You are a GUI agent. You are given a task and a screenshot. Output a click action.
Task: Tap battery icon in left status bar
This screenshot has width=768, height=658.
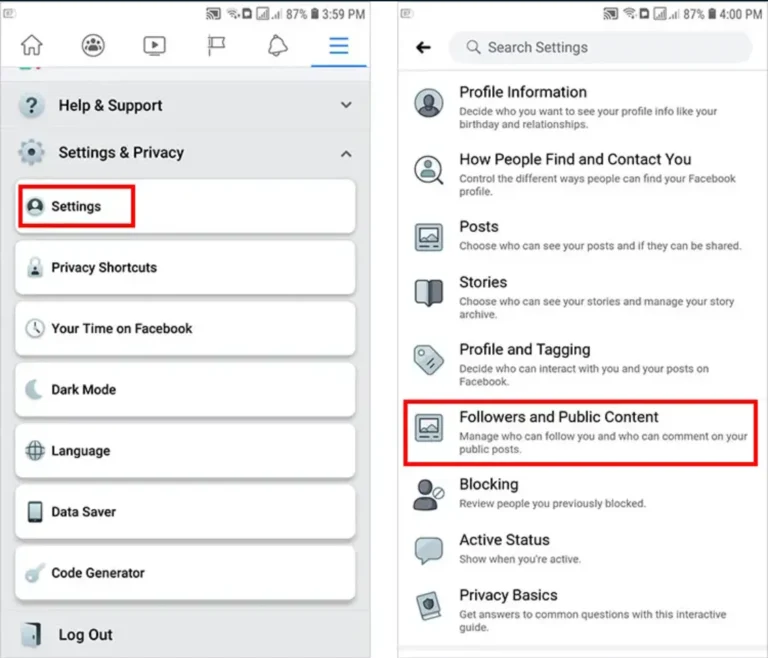314,14
